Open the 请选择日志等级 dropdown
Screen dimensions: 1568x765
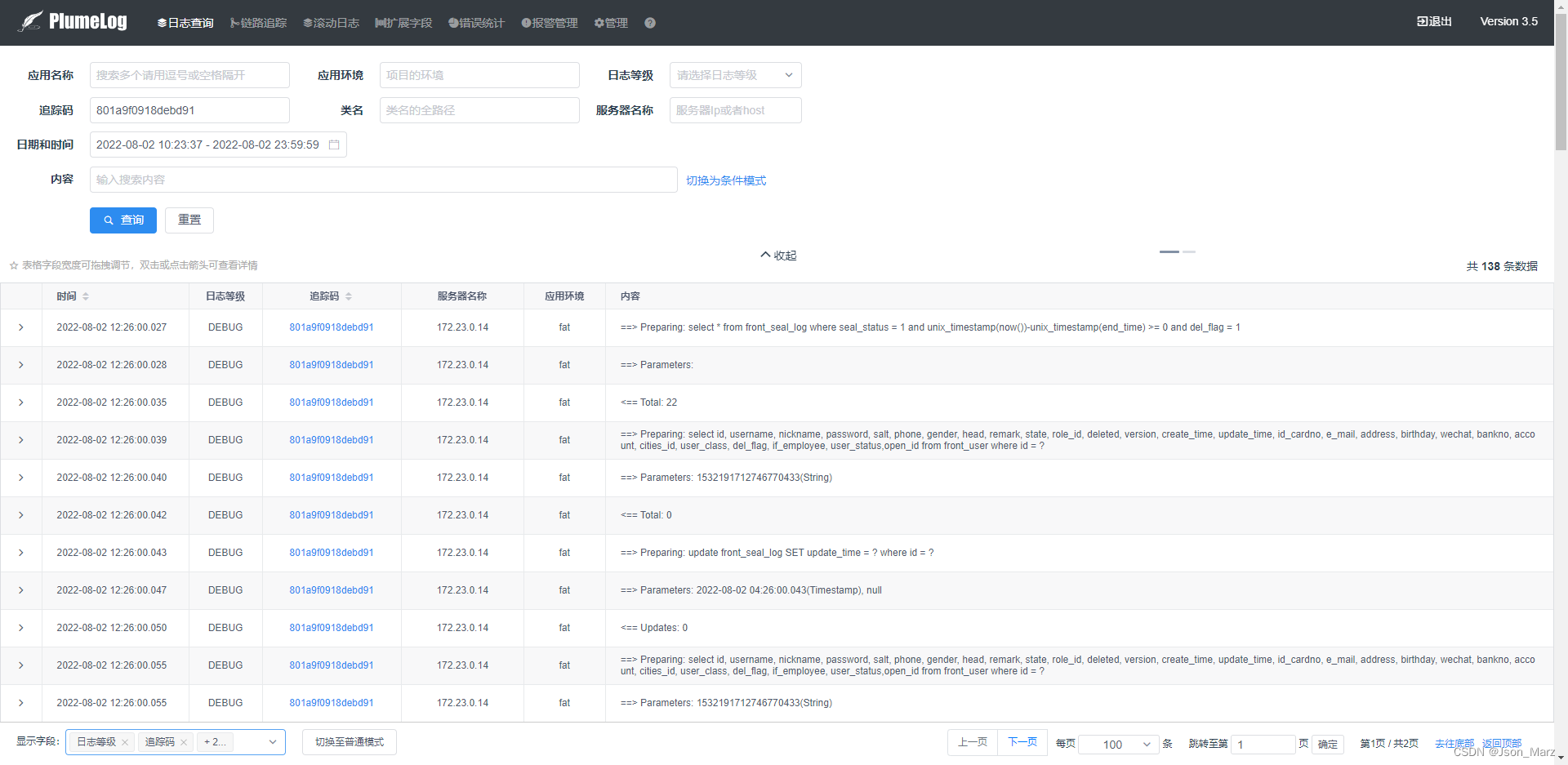pos(734,74)
